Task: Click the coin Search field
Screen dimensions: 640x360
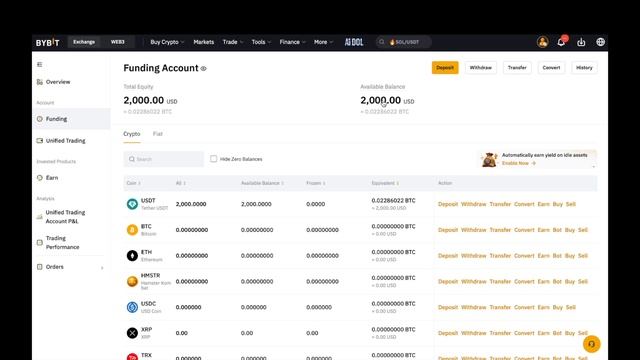Action: pos(163,159)
